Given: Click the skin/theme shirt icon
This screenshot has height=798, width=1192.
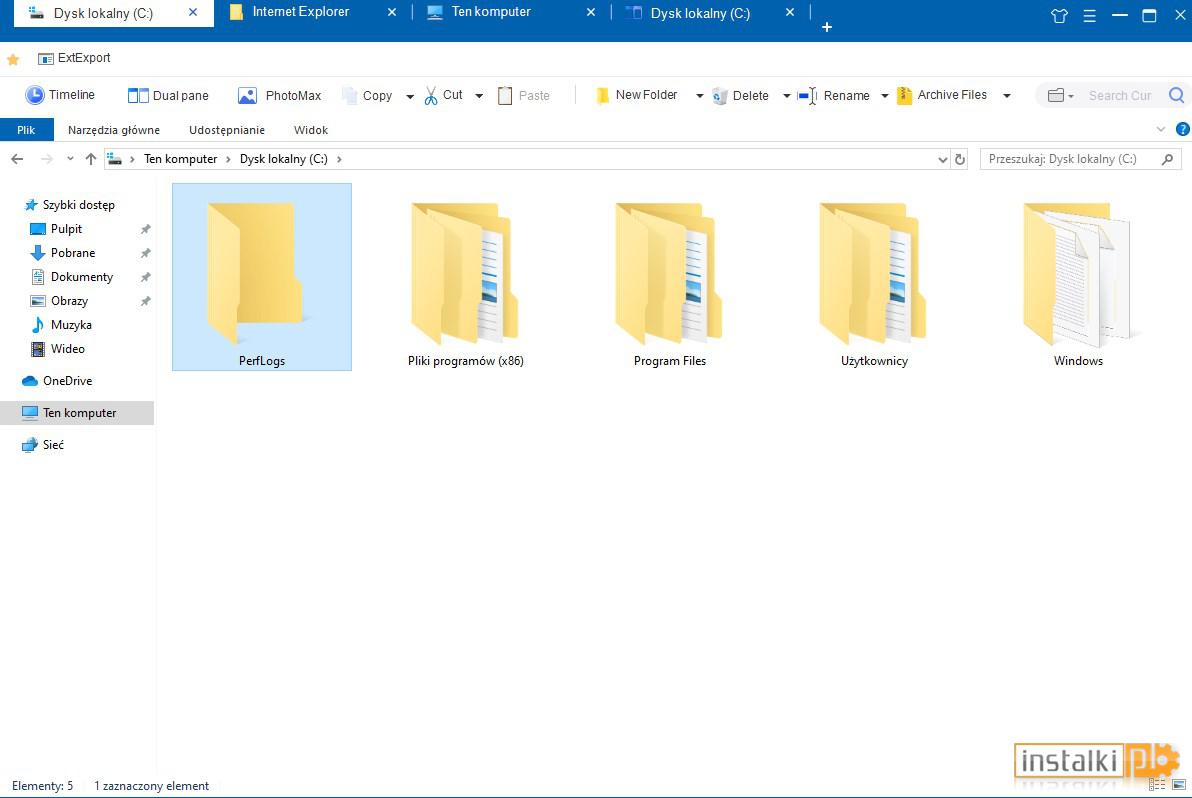Looking at the screenshot, I should point(1059,15).
